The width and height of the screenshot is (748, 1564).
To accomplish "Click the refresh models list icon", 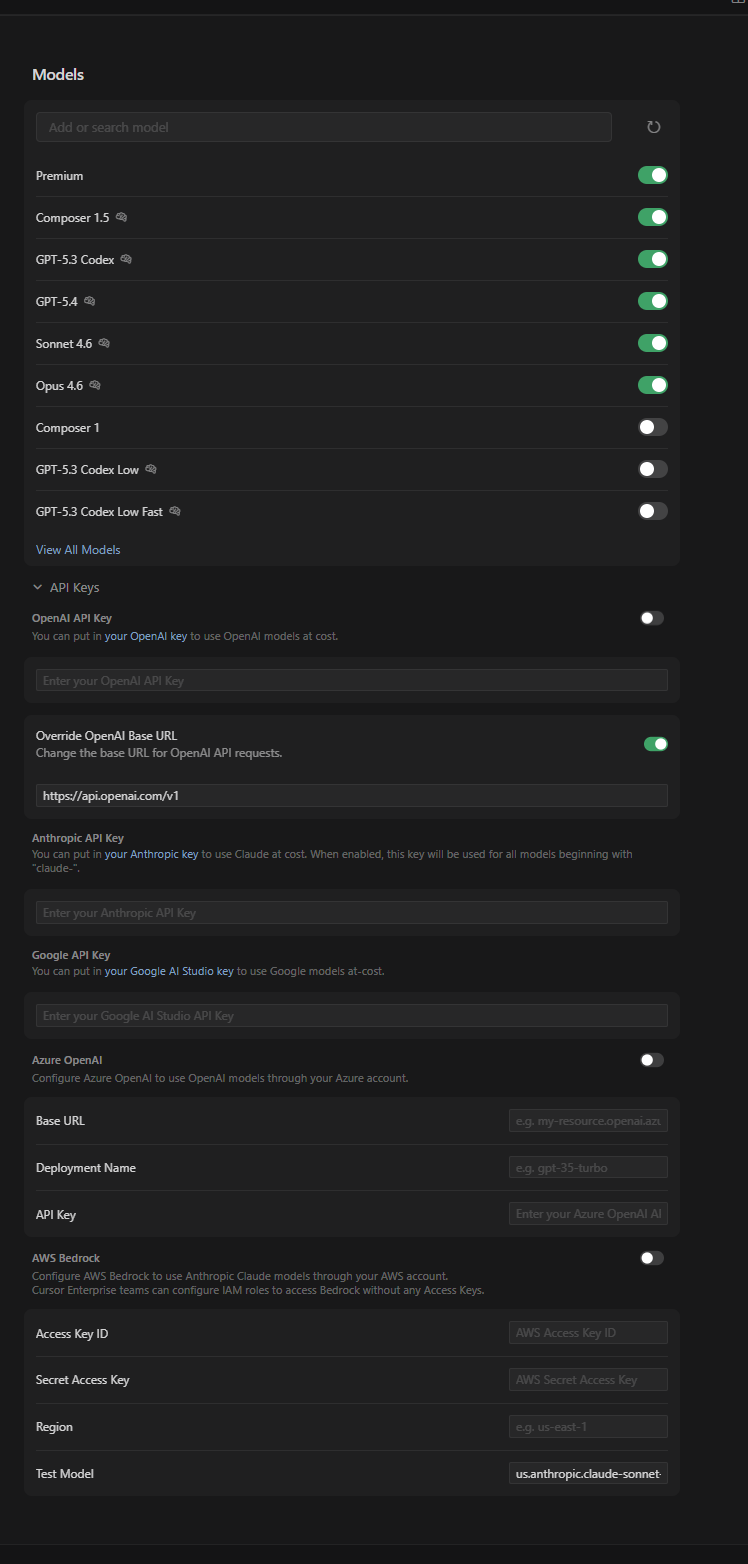I will pos(653,127).
